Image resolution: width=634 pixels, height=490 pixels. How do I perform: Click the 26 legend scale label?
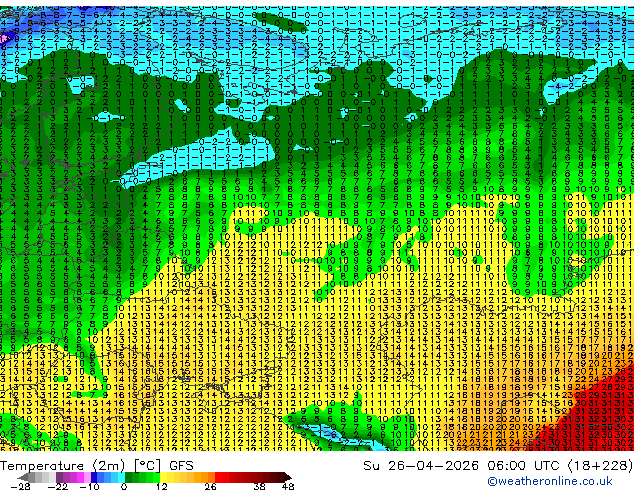pyautogui.click(x=210, y=486)
